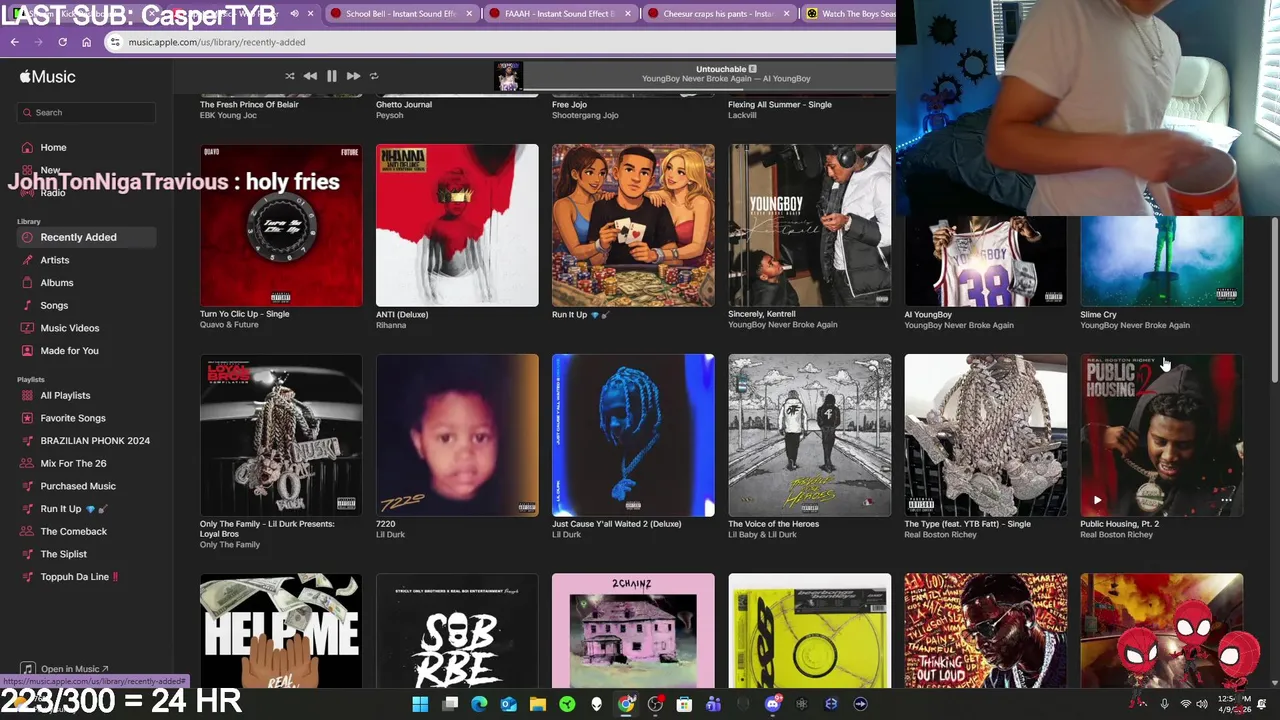1280x720 pixels.
Task: Click the Open in Music link
Action: [66, 668]
